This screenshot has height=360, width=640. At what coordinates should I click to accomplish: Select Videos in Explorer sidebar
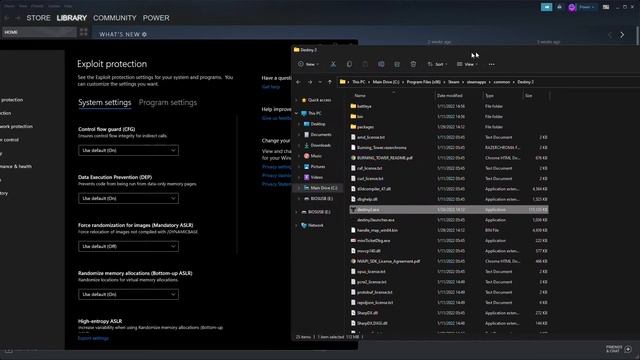pos(317,177)
